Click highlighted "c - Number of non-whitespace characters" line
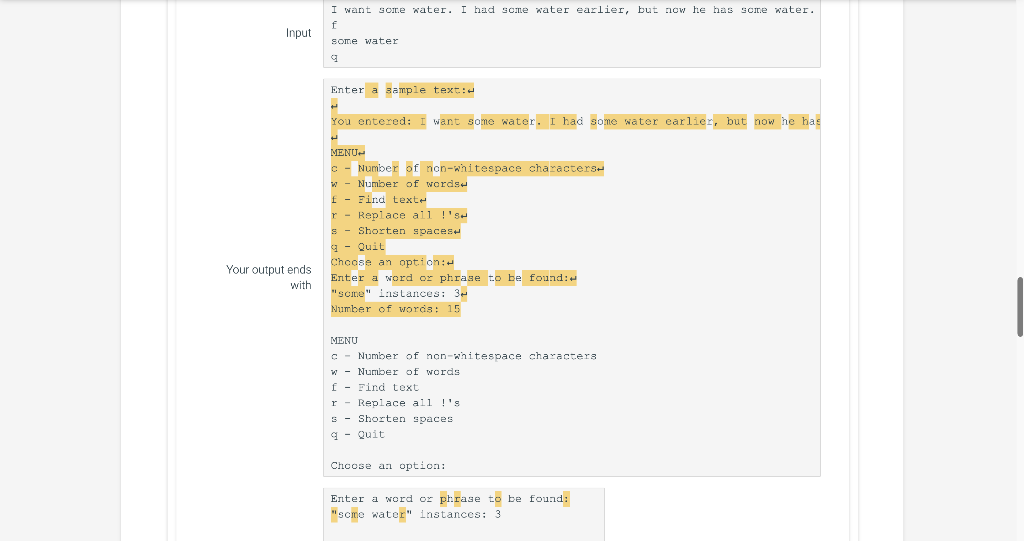This screenshot has height=541, width=1024. click(467, 169)
